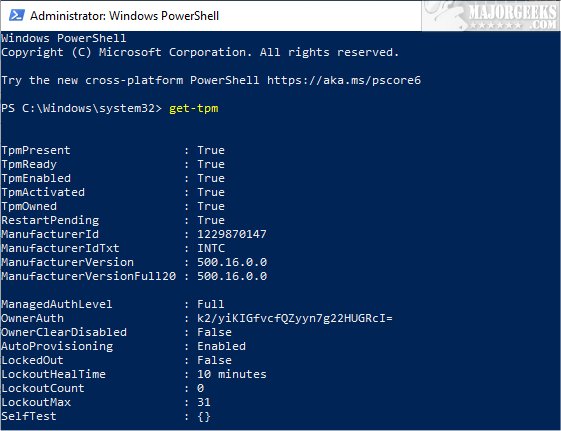Click the ManufacturerVersion 500.16.0.0 value
Image resolution: width=561 pixels, height=431 pixels.
pos(232,262)
